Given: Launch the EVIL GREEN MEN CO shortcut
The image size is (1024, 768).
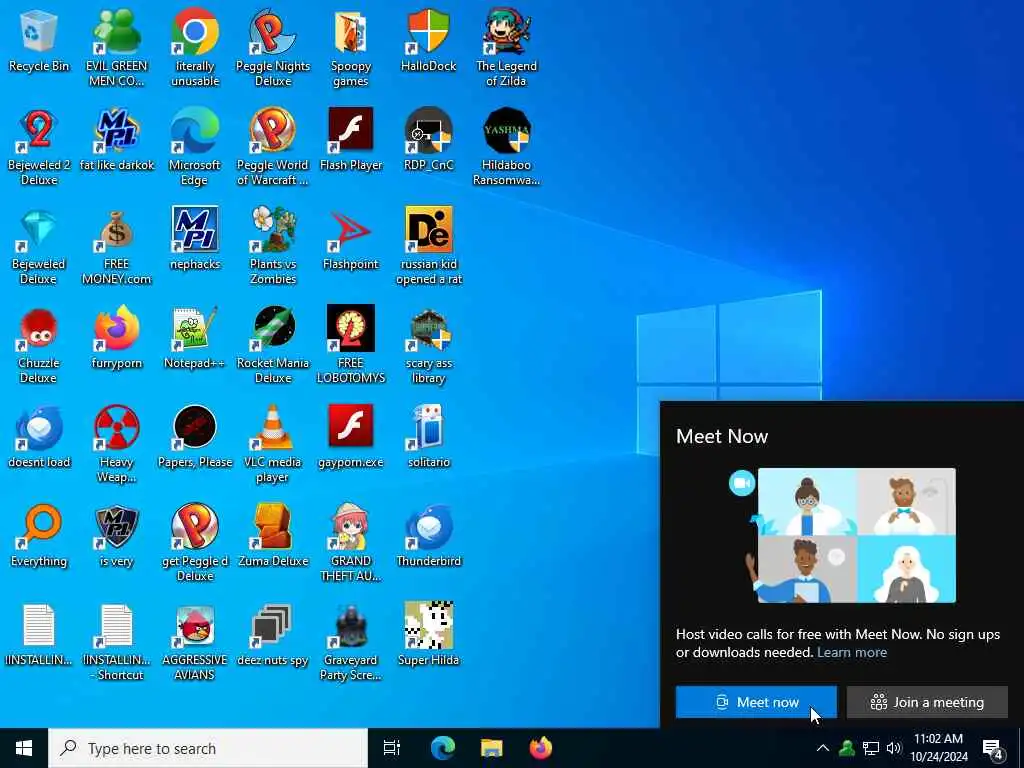Looking at the screenshot, I should 116,48.
